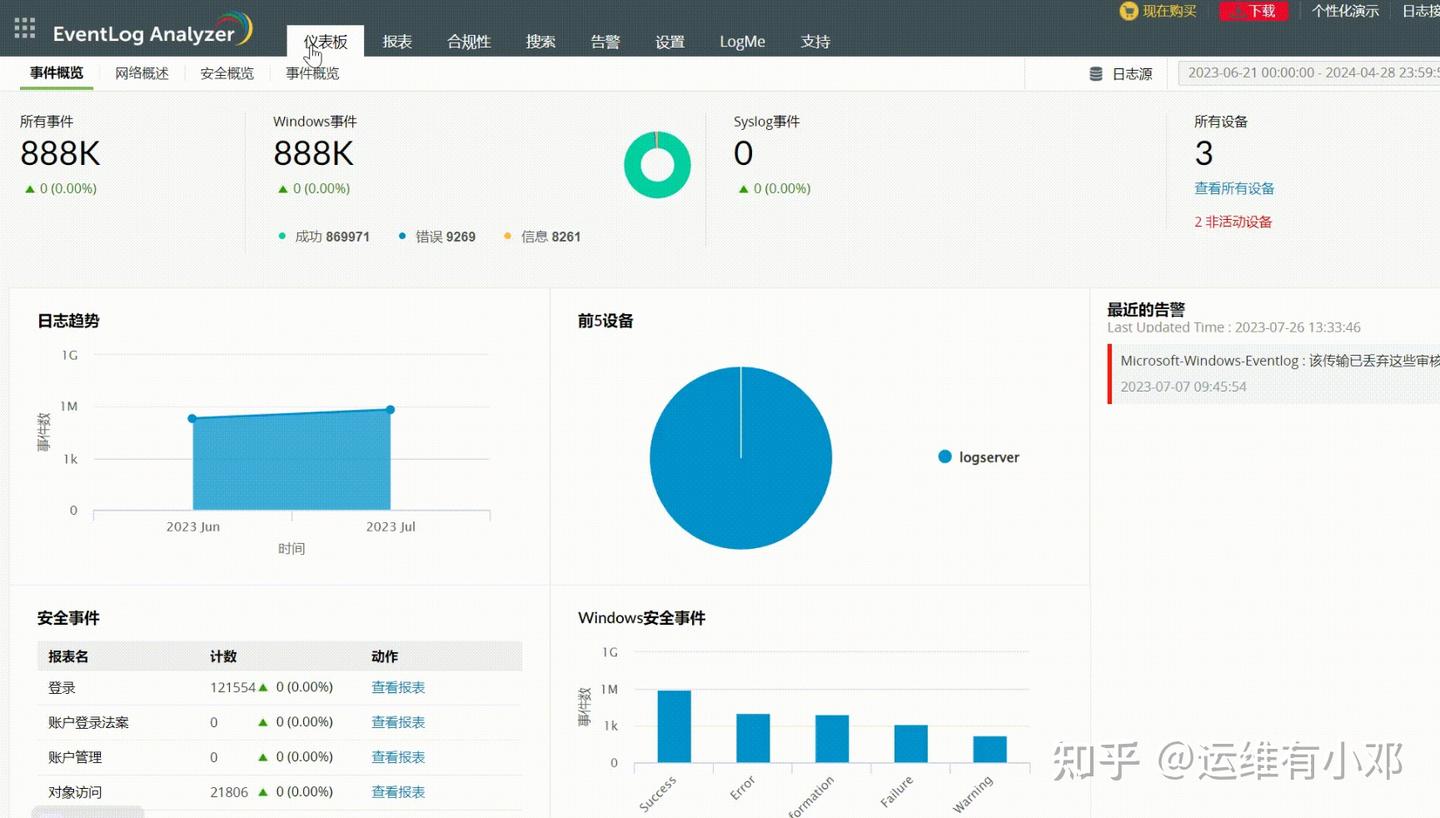
Task: Open the 仪表板 tab
Action: coord(326,41)
